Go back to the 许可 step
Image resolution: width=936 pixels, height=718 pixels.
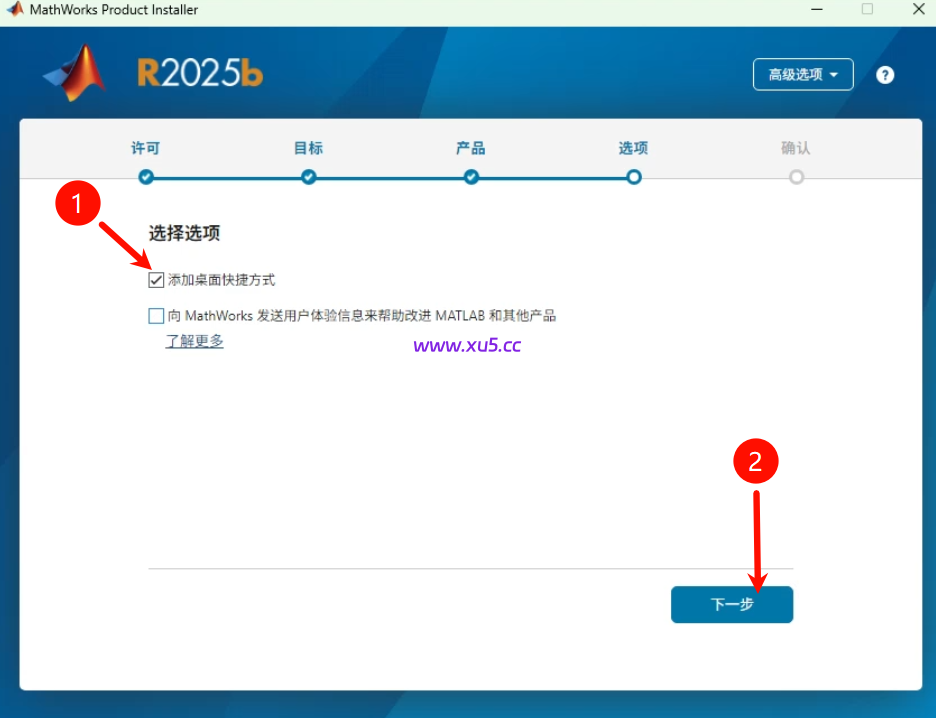pyautogui.click(x=146, y=148)
